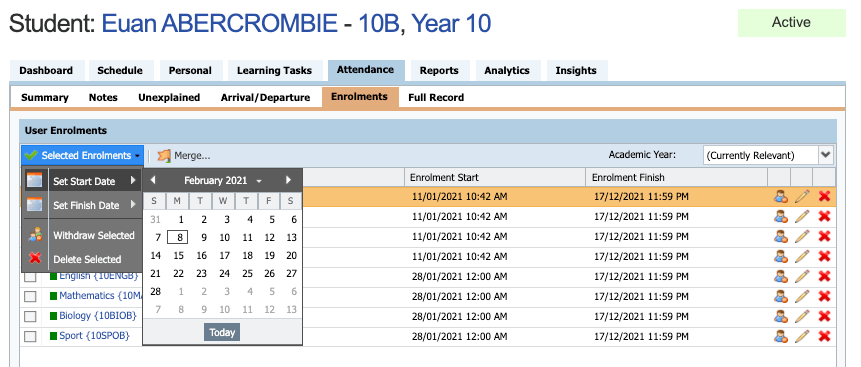Open the Reports tab
This screenshot has height=367, width=861.
tap(439, 70)
